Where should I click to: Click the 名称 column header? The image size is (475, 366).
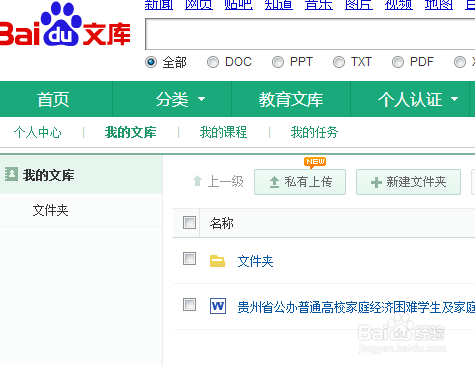222,223
